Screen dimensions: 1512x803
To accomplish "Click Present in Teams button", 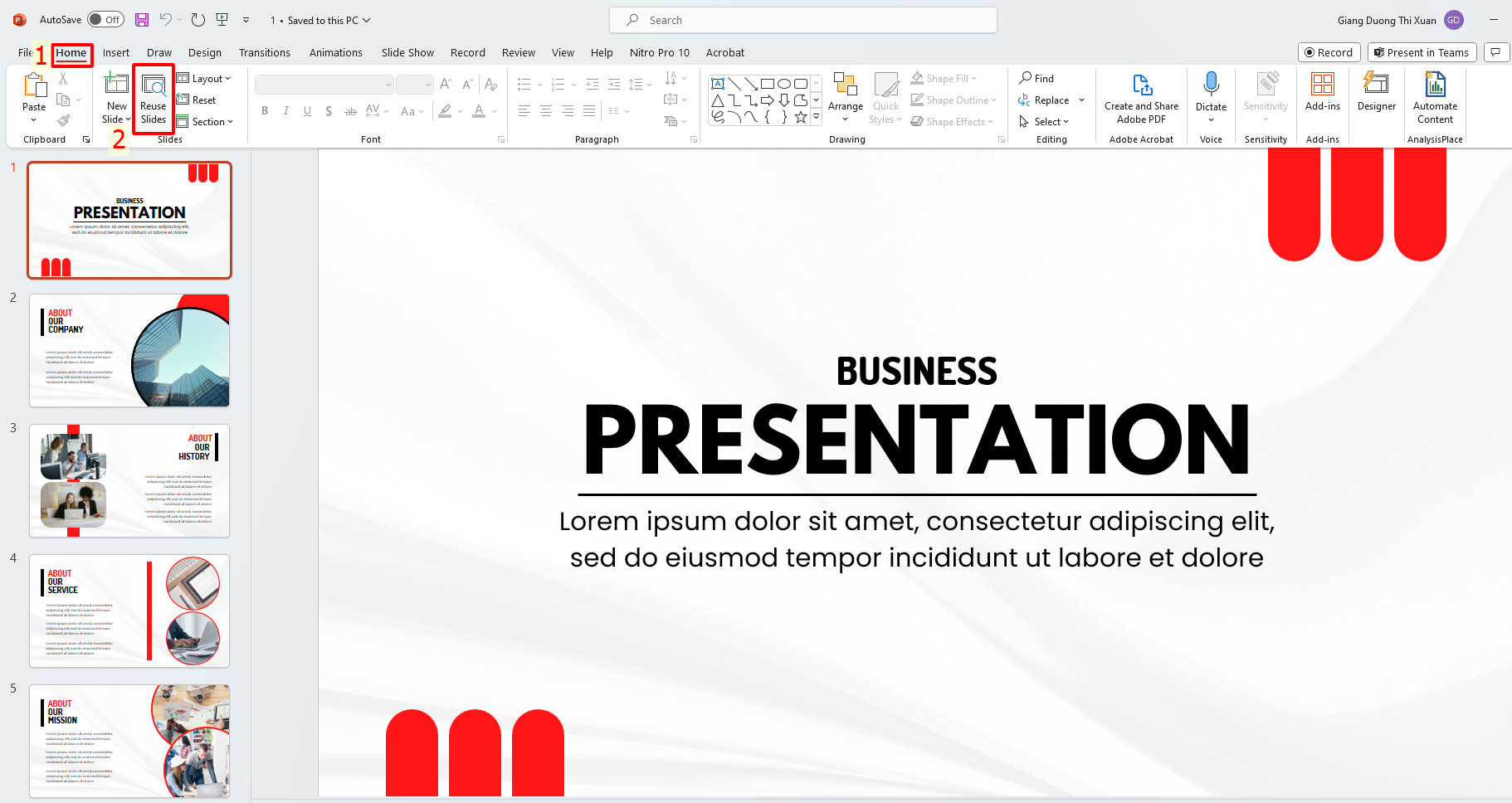I will [x=1422, y=52].
